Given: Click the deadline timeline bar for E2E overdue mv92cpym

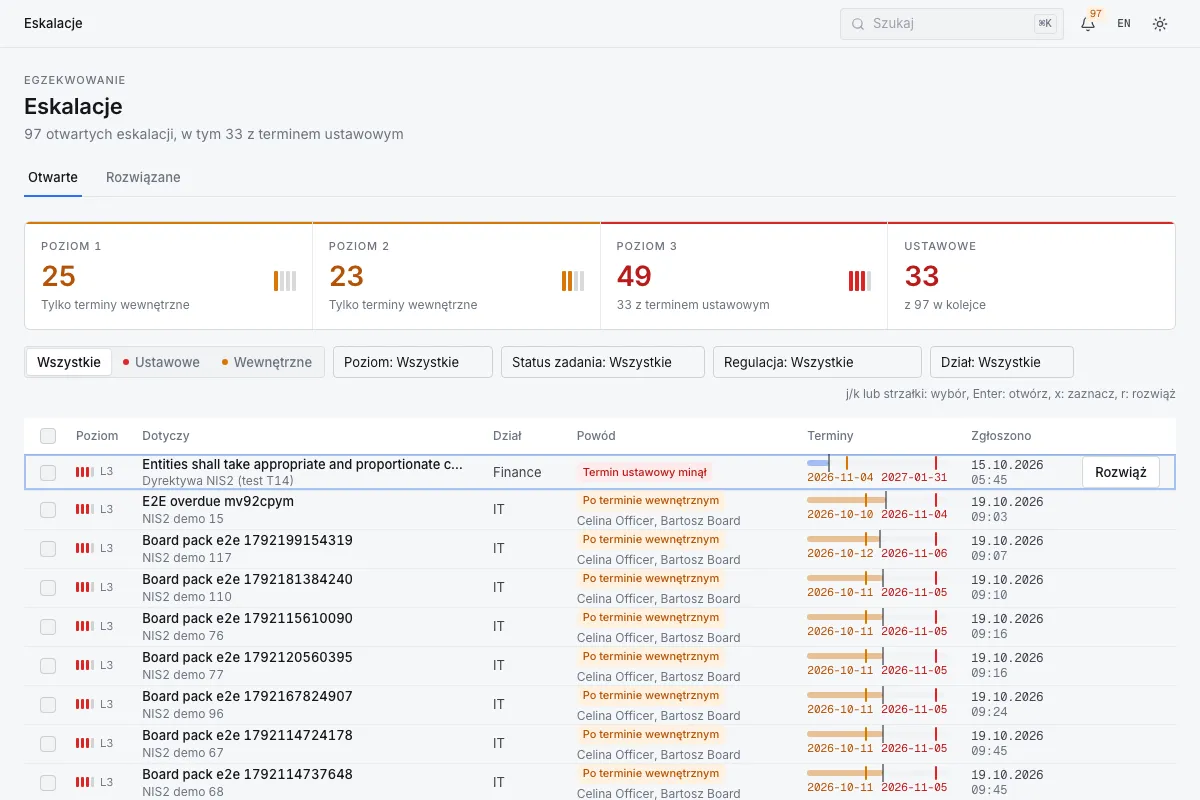Looking at the screenshot, I should tap(877, 498).
